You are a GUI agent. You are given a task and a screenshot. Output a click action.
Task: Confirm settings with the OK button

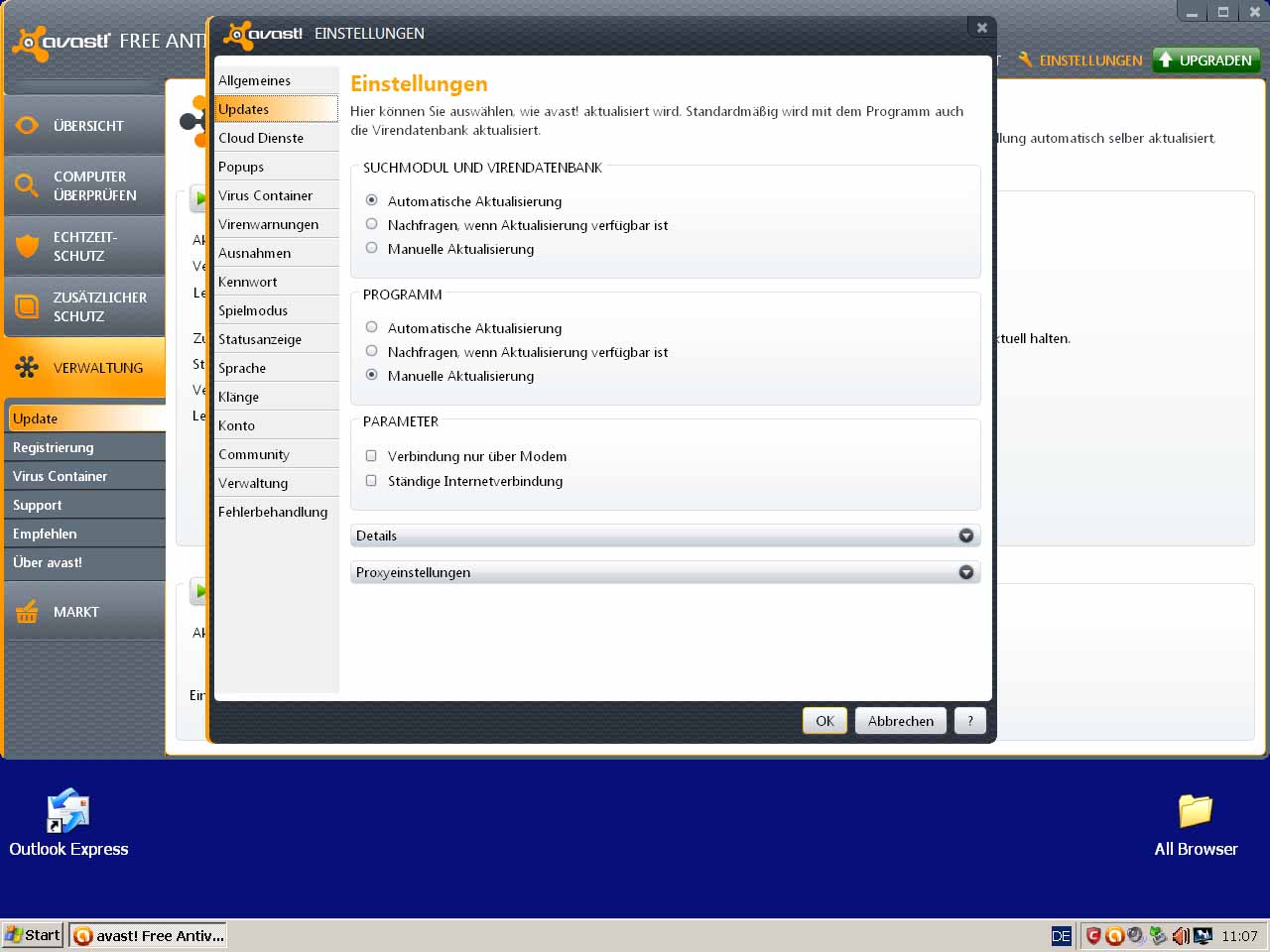pos(825,721)
